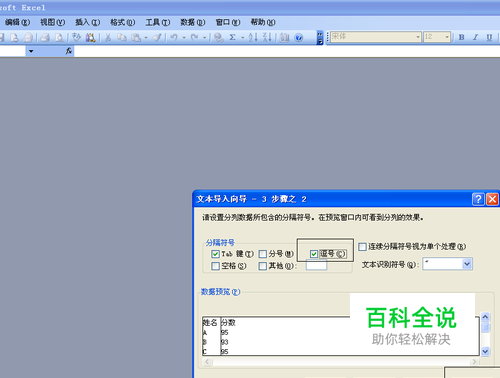
Task: Click preview scrollbar up arrow
Action: (x=485, y=317)
